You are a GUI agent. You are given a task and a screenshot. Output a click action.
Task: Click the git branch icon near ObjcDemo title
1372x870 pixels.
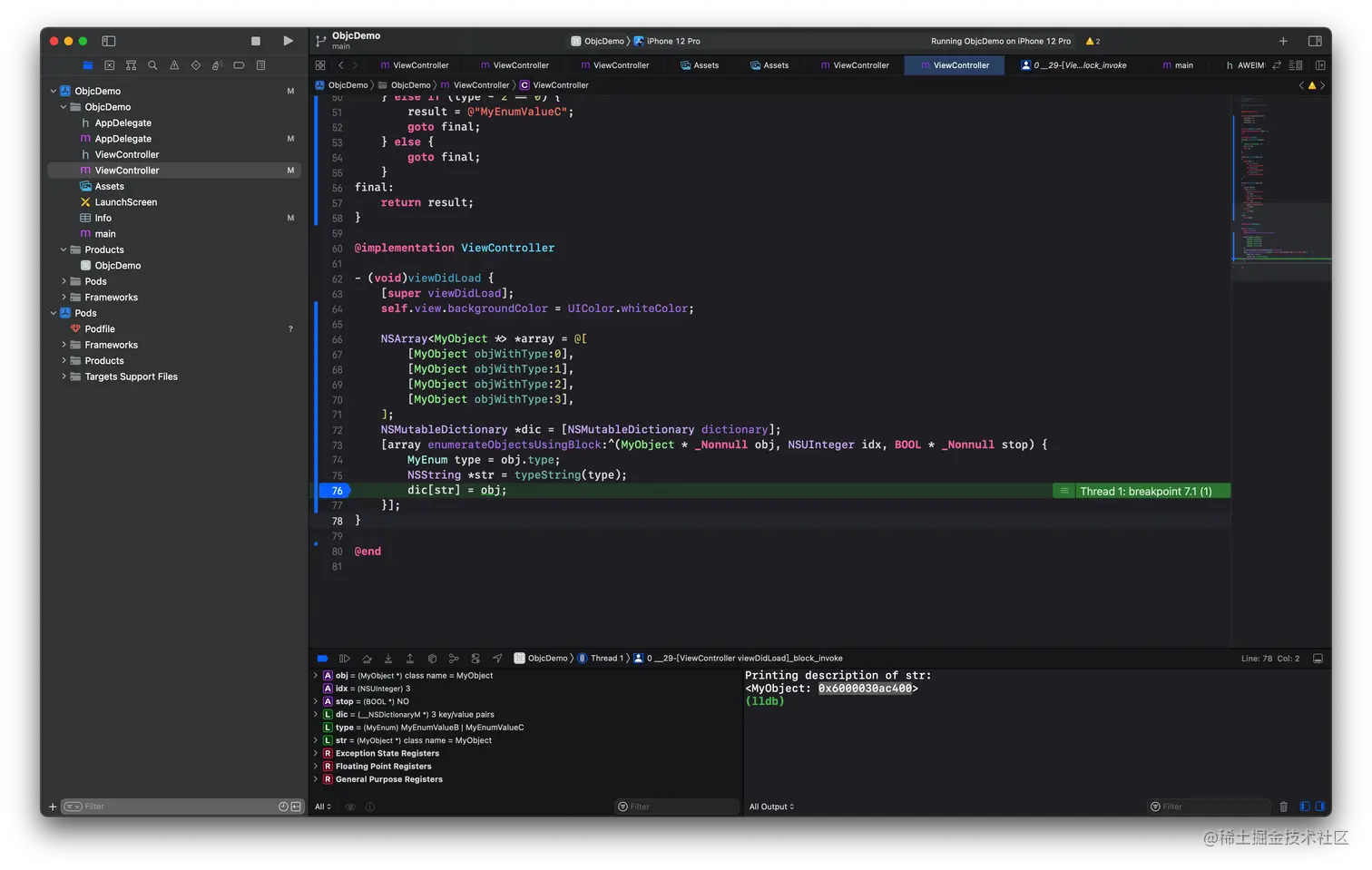coord(320,41)
